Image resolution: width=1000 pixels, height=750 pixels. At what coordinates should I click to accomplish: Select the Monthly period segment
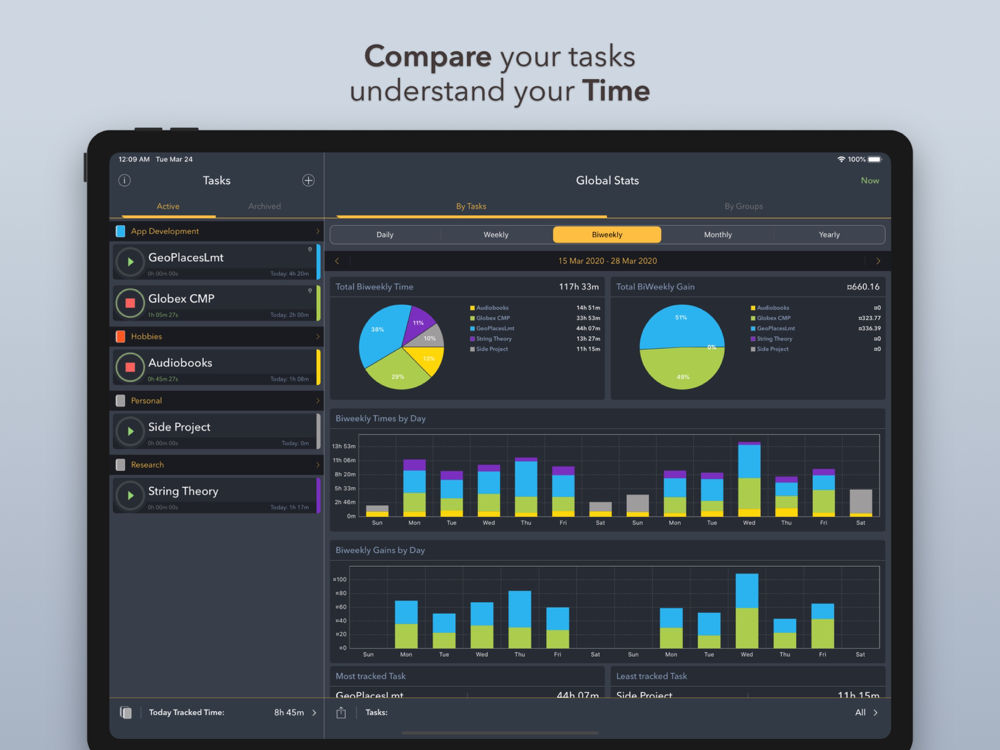718,235
